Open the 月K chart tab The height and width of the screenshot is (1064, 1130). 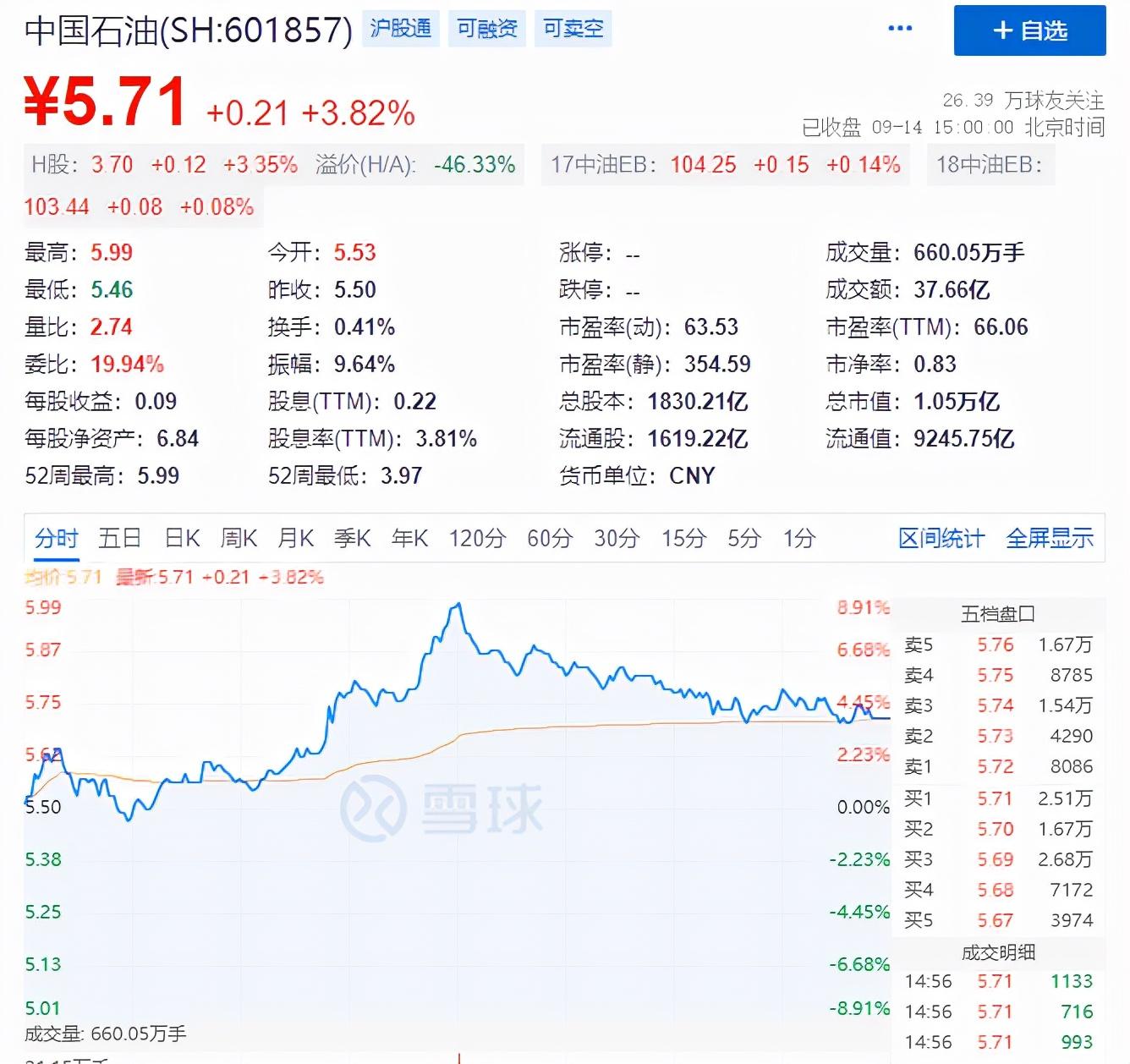point(295,539)
